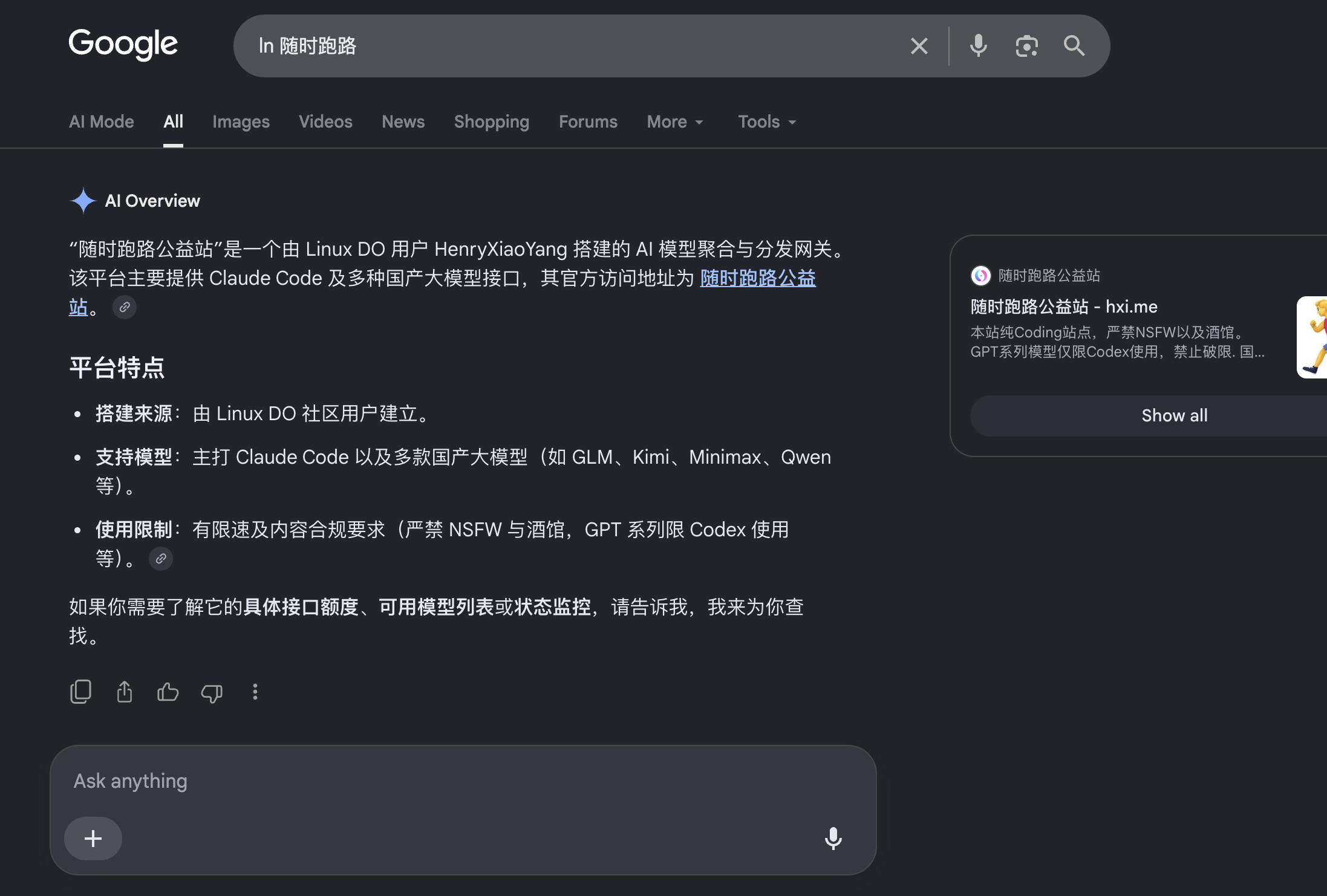
Task: Submit search with the magnifier icon
Action: pyautogui.click(x=1074, y=46)
